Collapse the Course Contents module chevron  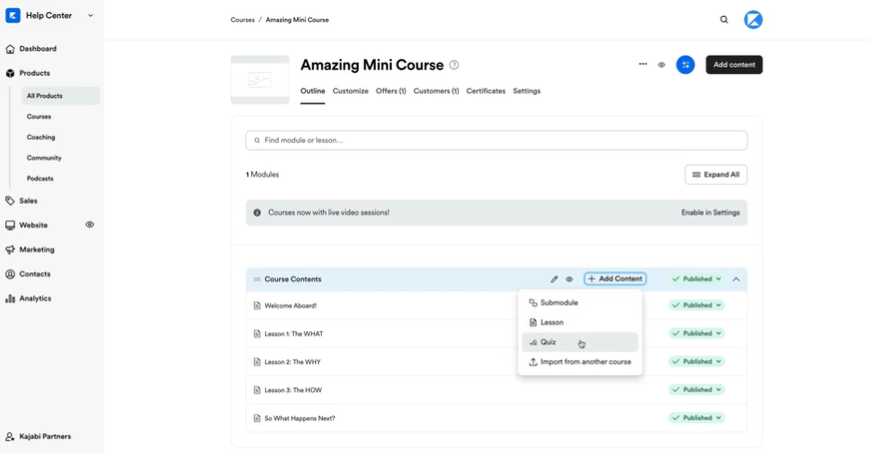[x=736, y=279]
